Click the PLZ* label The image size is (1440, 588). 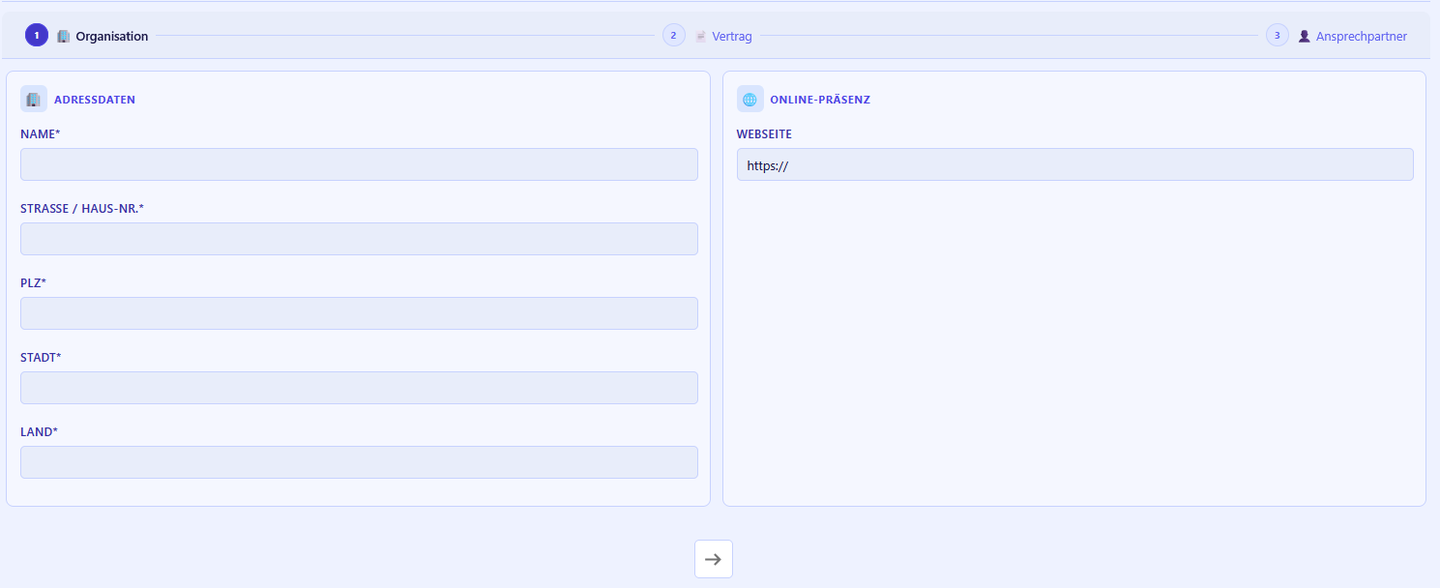(34, 283)
